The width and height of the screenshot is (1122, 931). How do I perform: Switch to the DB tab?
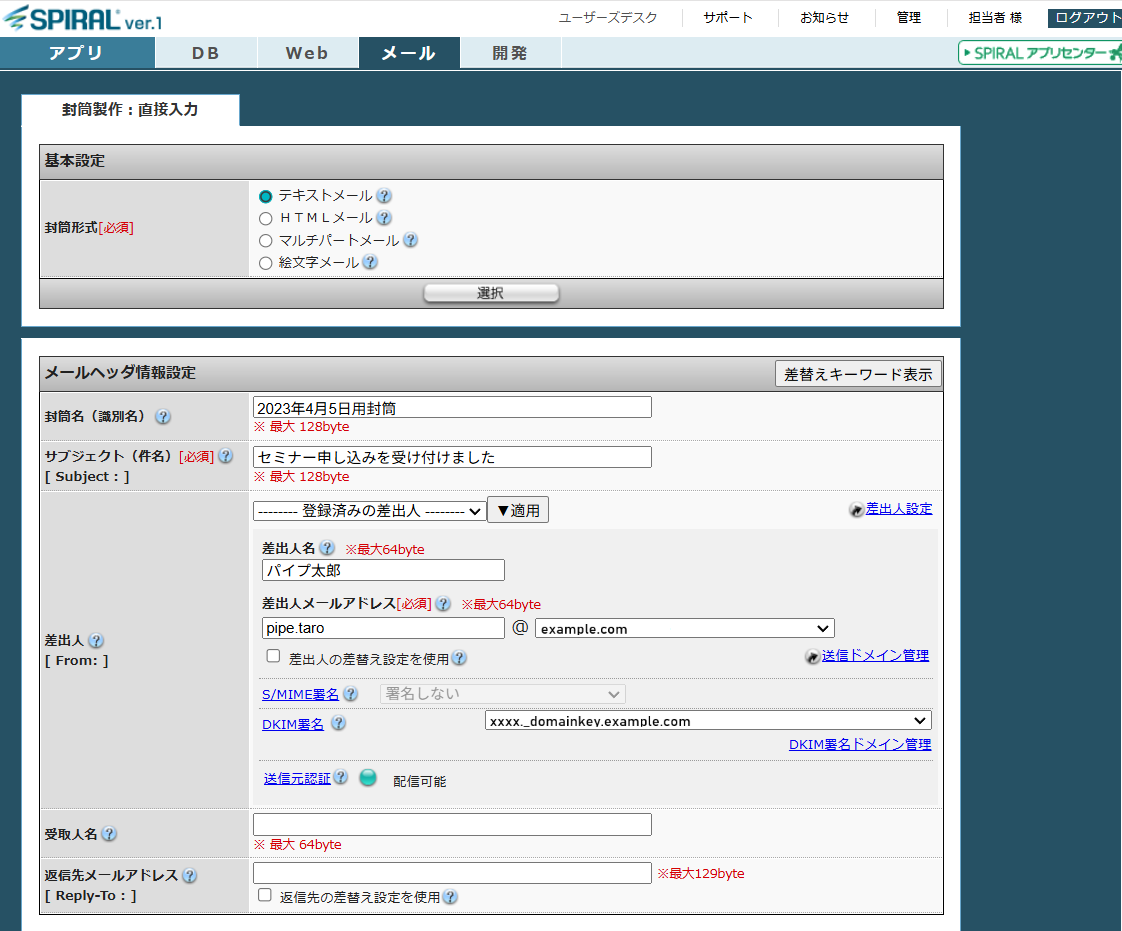(206, 53)
